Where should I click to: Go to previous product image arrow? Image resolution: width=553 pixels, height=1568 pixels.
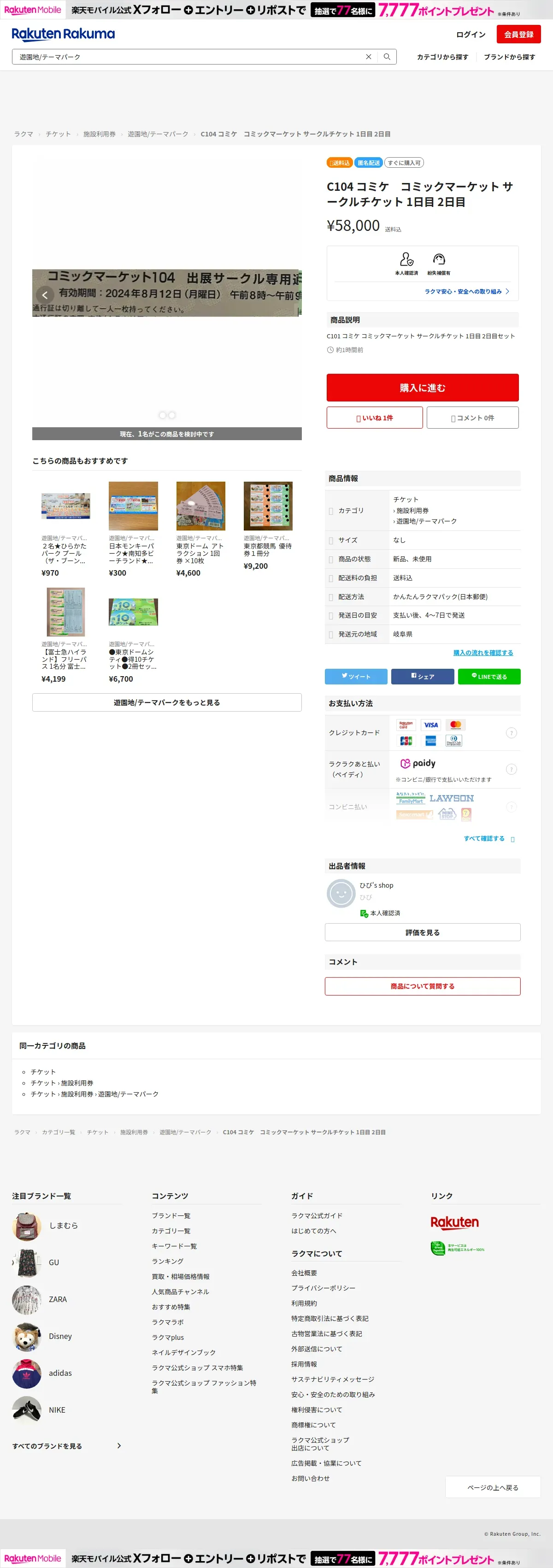pos(45,295)
